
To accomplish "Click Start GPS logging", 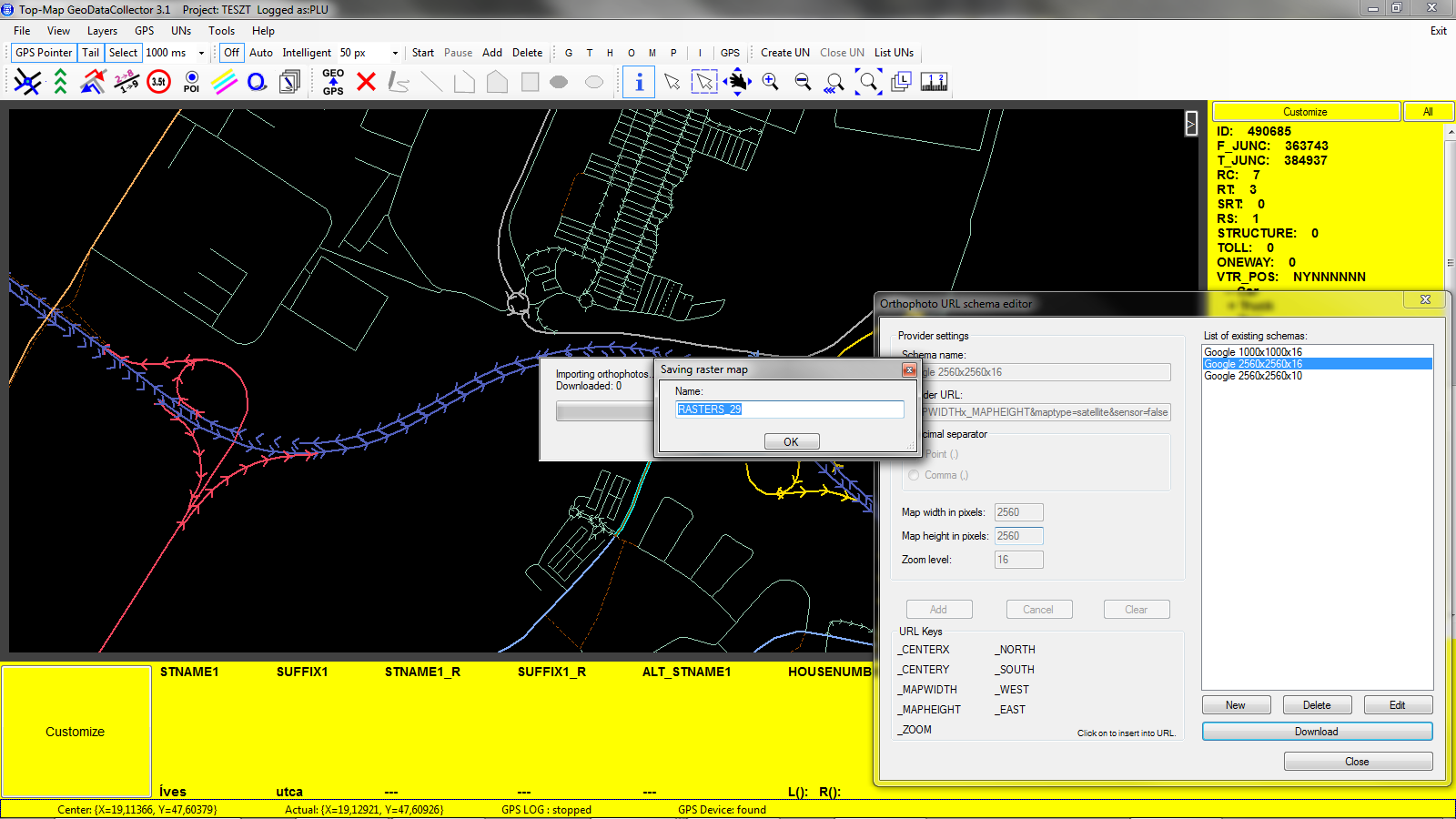I will coord(422,53).
